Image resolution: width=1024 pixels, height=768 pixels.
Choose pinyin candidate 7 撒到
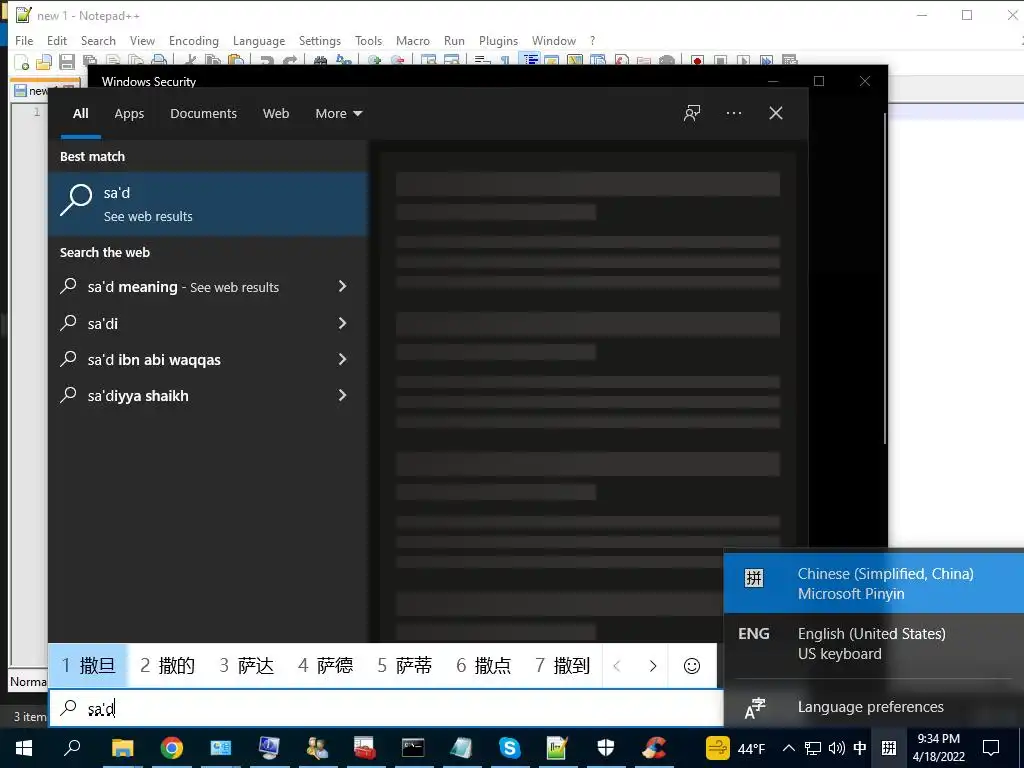coord(563,665)
